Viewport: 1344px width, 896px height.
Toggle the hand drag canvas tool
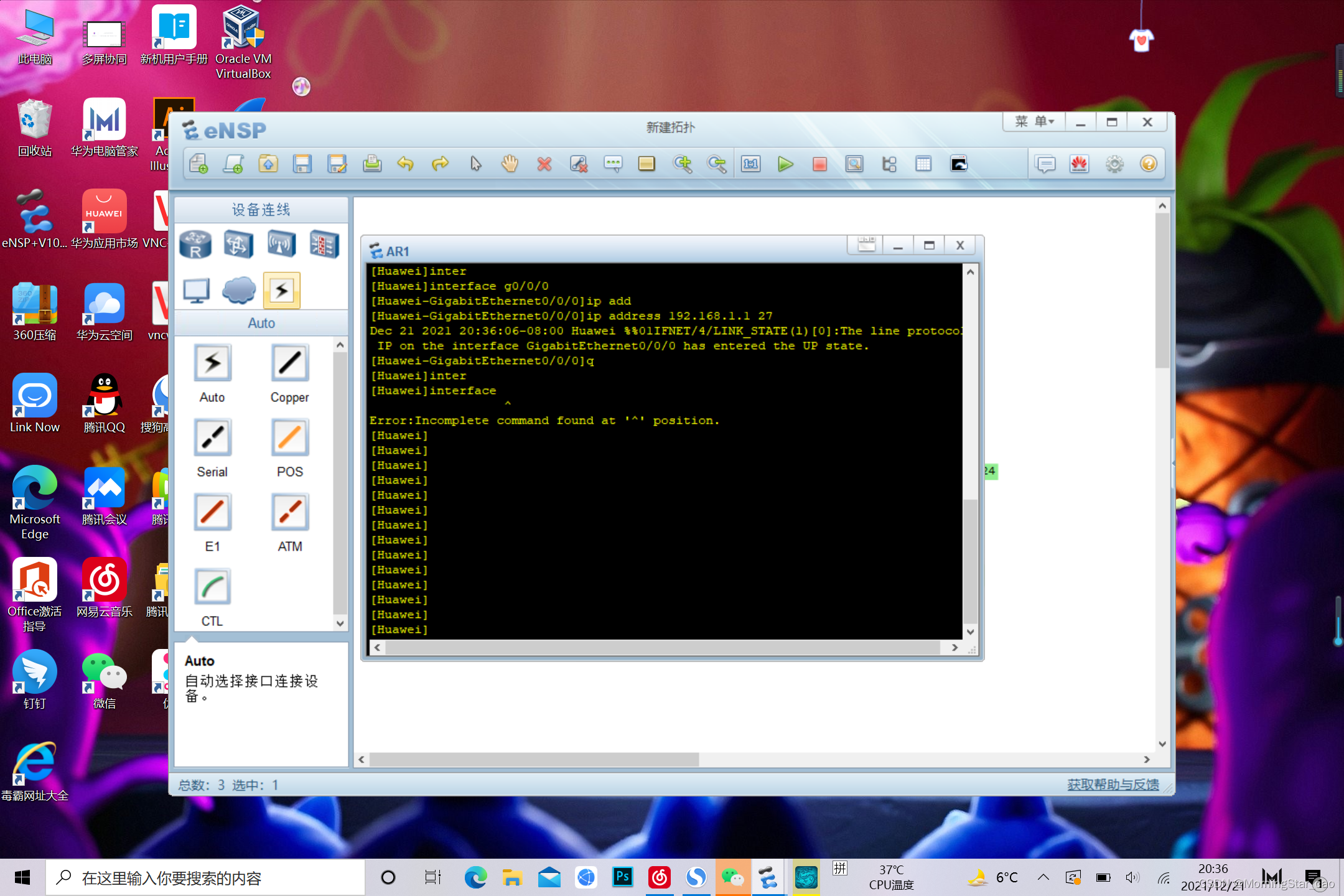(510, 164)
